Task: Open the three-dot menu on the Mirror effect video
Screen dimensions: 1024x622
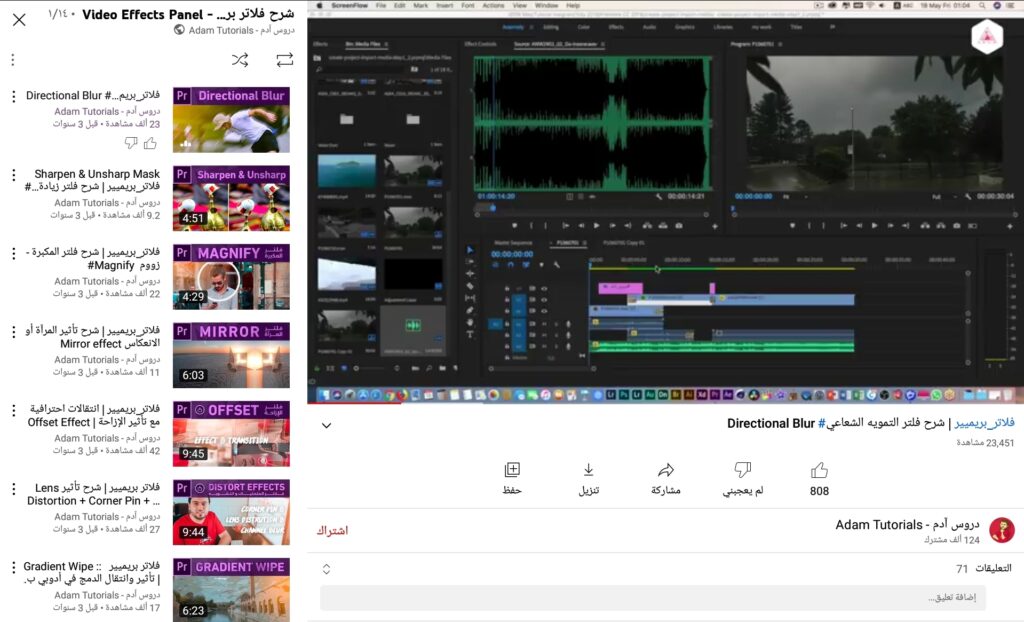Action: pos(12,332)
